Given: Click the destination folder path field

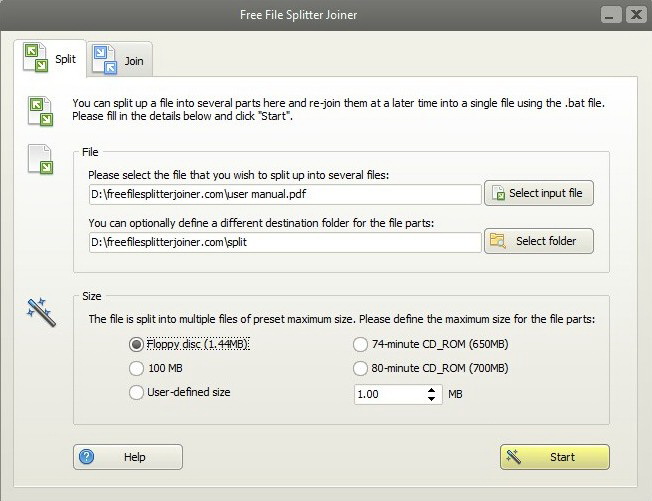Looking at the screenshot, I should point(285,242).
